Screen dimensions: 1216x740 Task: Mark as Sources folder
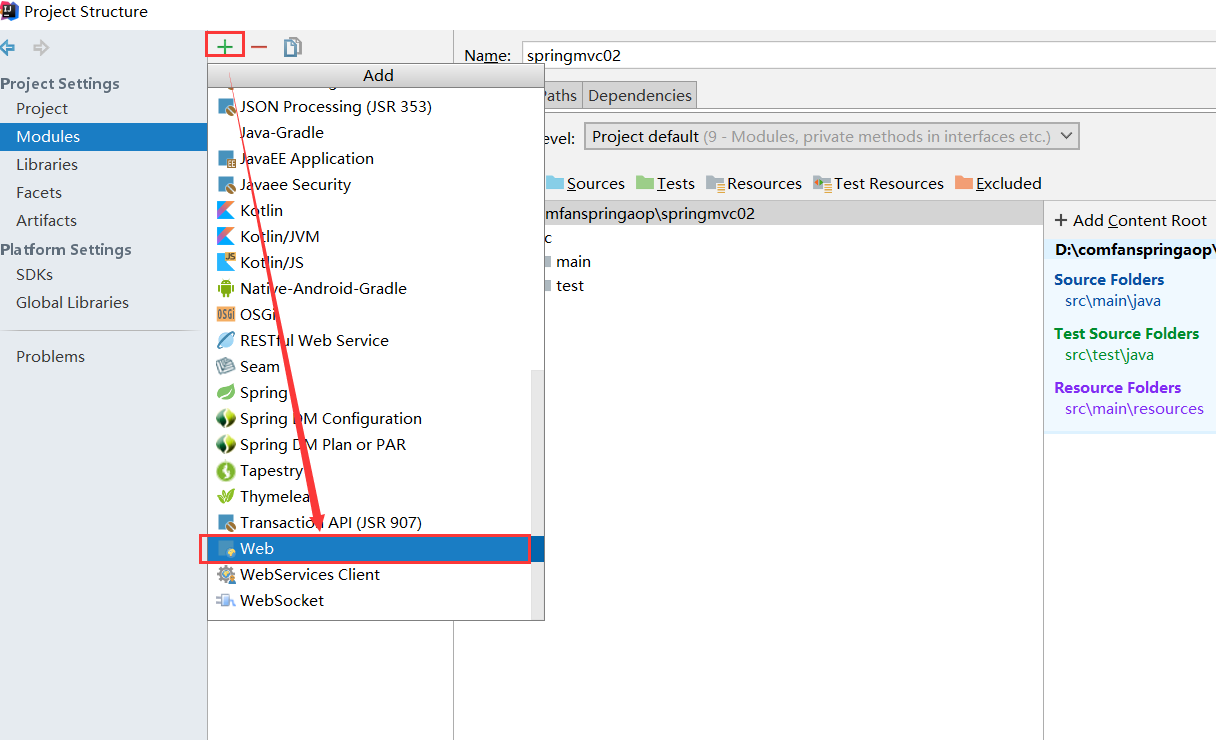coord(586,183)
